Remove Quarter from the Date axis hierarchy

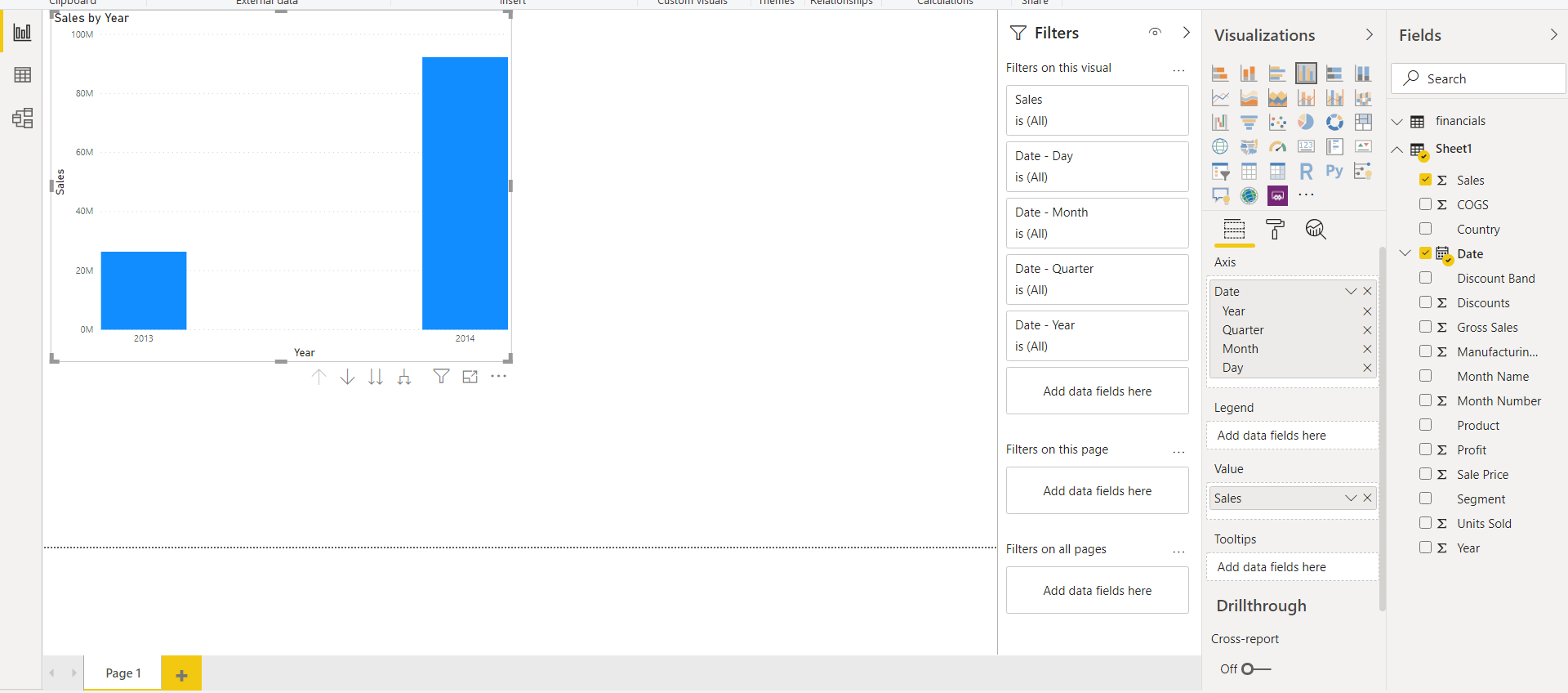point(1367,330)
